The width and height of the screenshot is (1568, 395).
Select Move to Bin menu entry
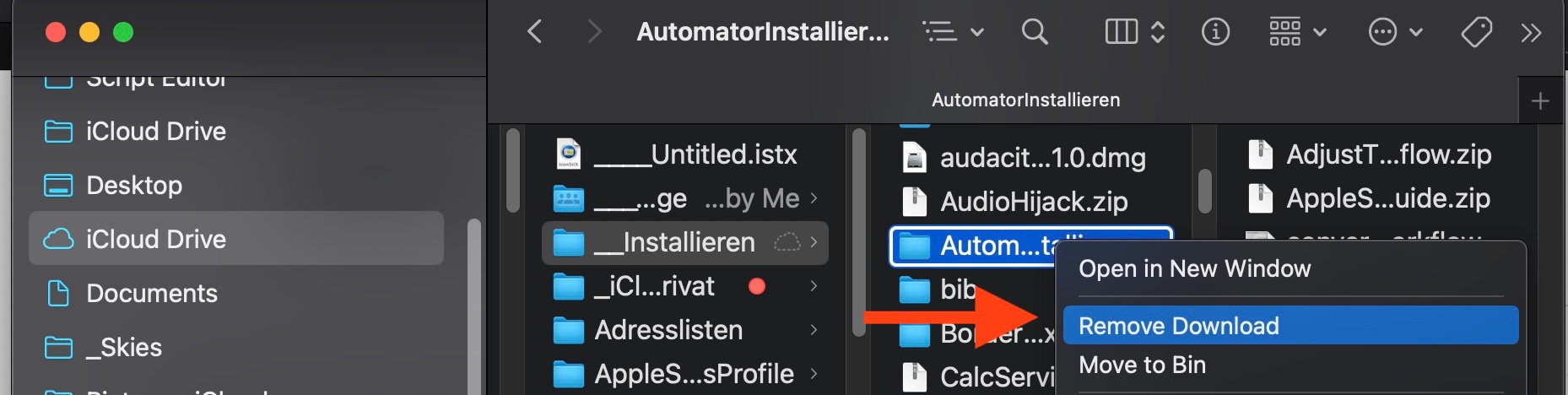point(1142,365)
